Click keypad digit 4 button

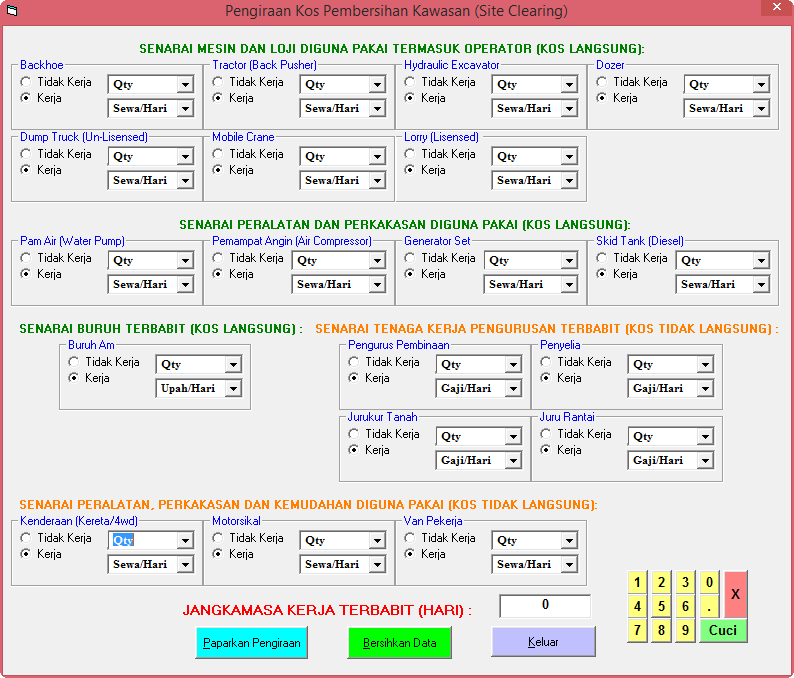point(637,606)
